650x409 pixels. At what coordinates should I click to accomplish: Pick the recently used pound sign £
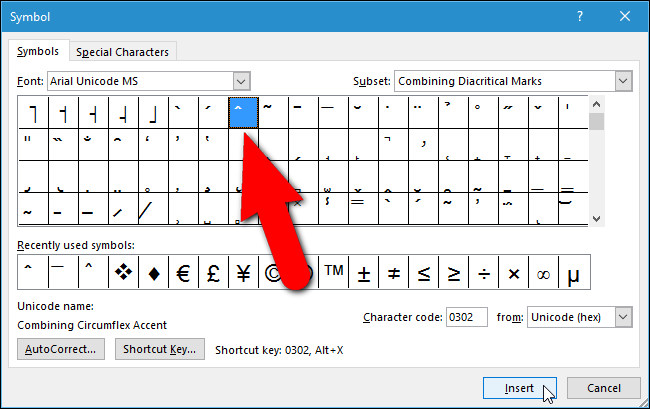pos(213,272)
